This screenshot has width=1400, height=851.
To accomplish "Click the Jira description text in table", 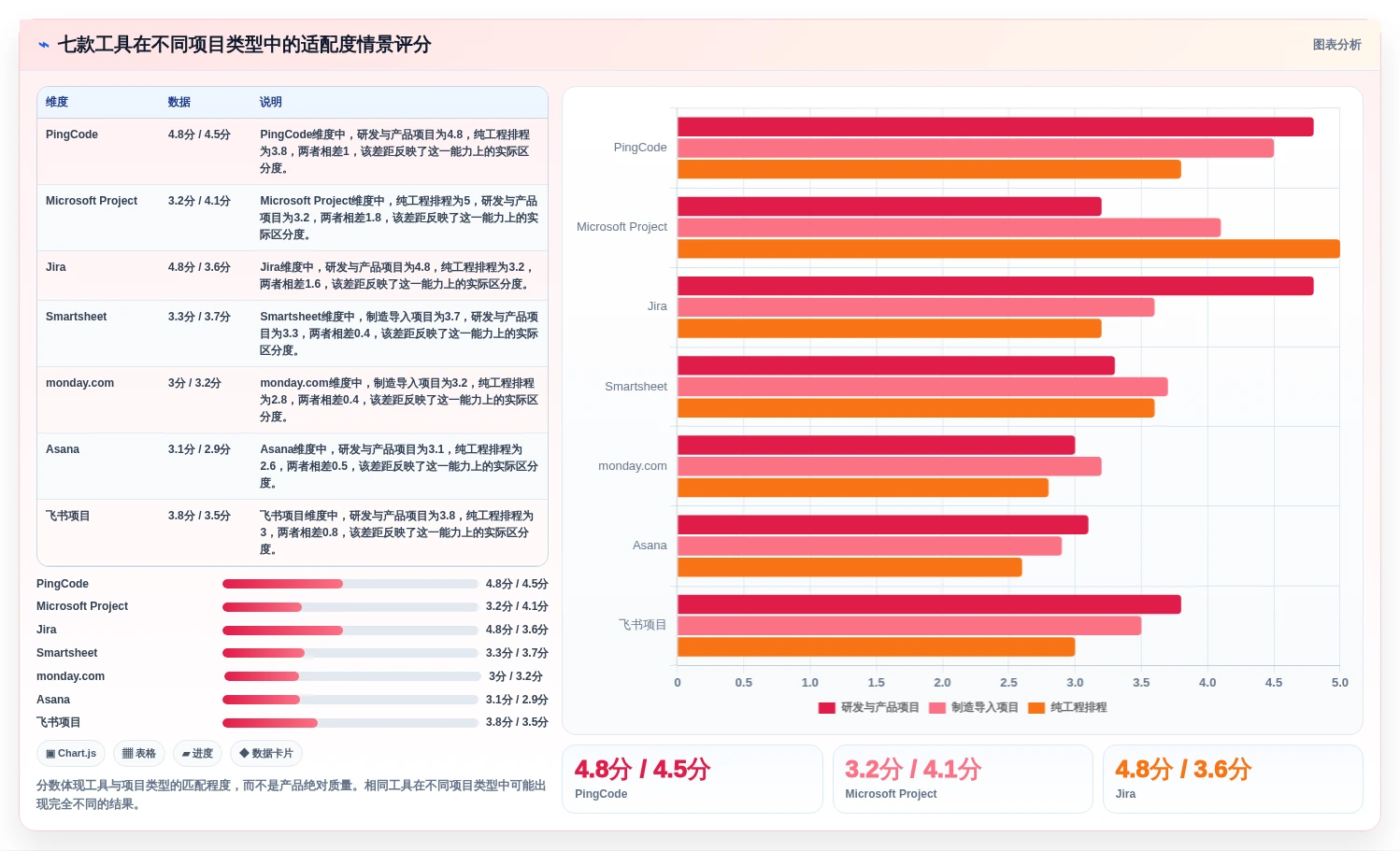I will [397, 276].
